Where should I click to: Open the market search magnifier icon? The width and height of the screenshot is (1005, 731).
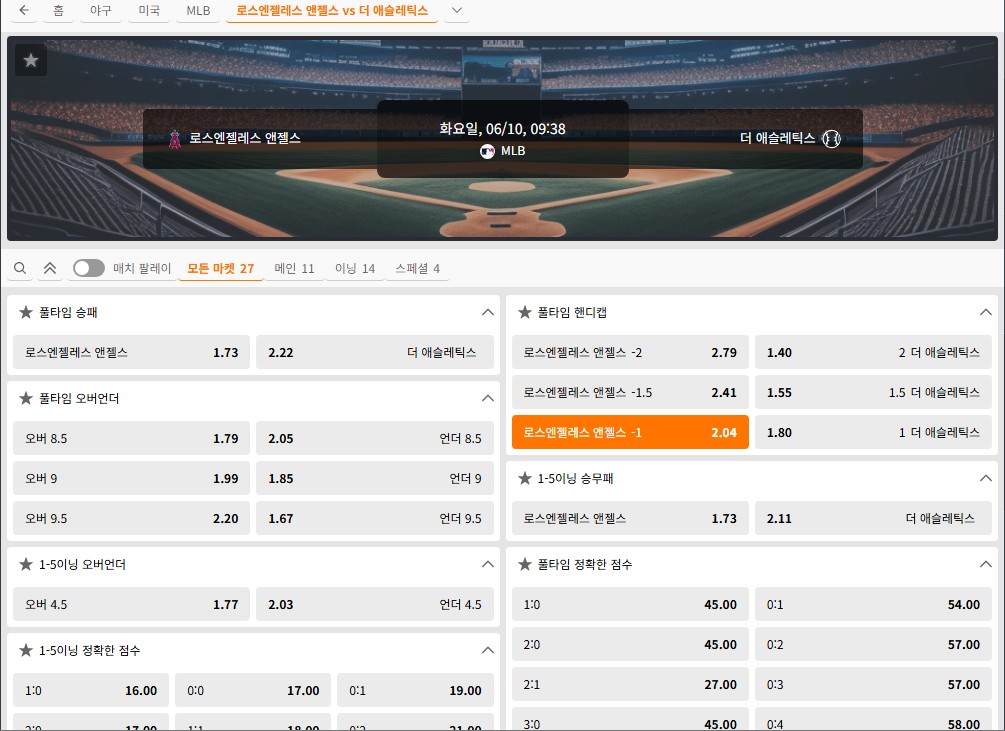pos(20,268)
